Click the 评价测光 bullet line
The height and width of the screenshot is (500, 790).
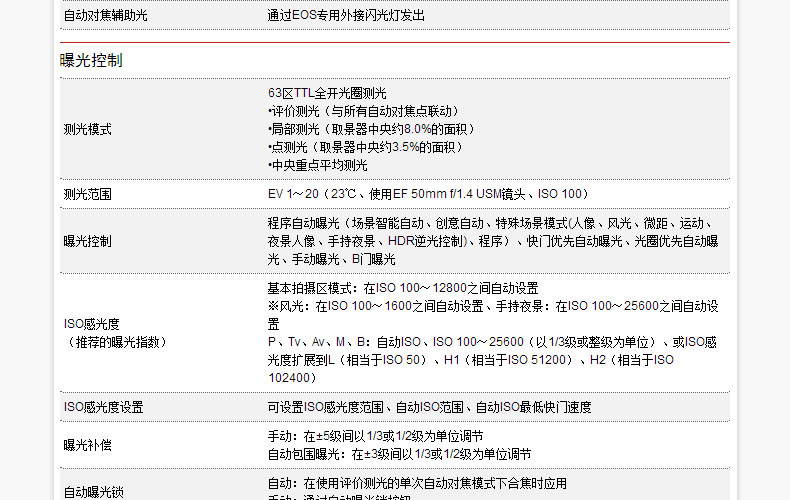pyautogui.click(x=364, y=111)
